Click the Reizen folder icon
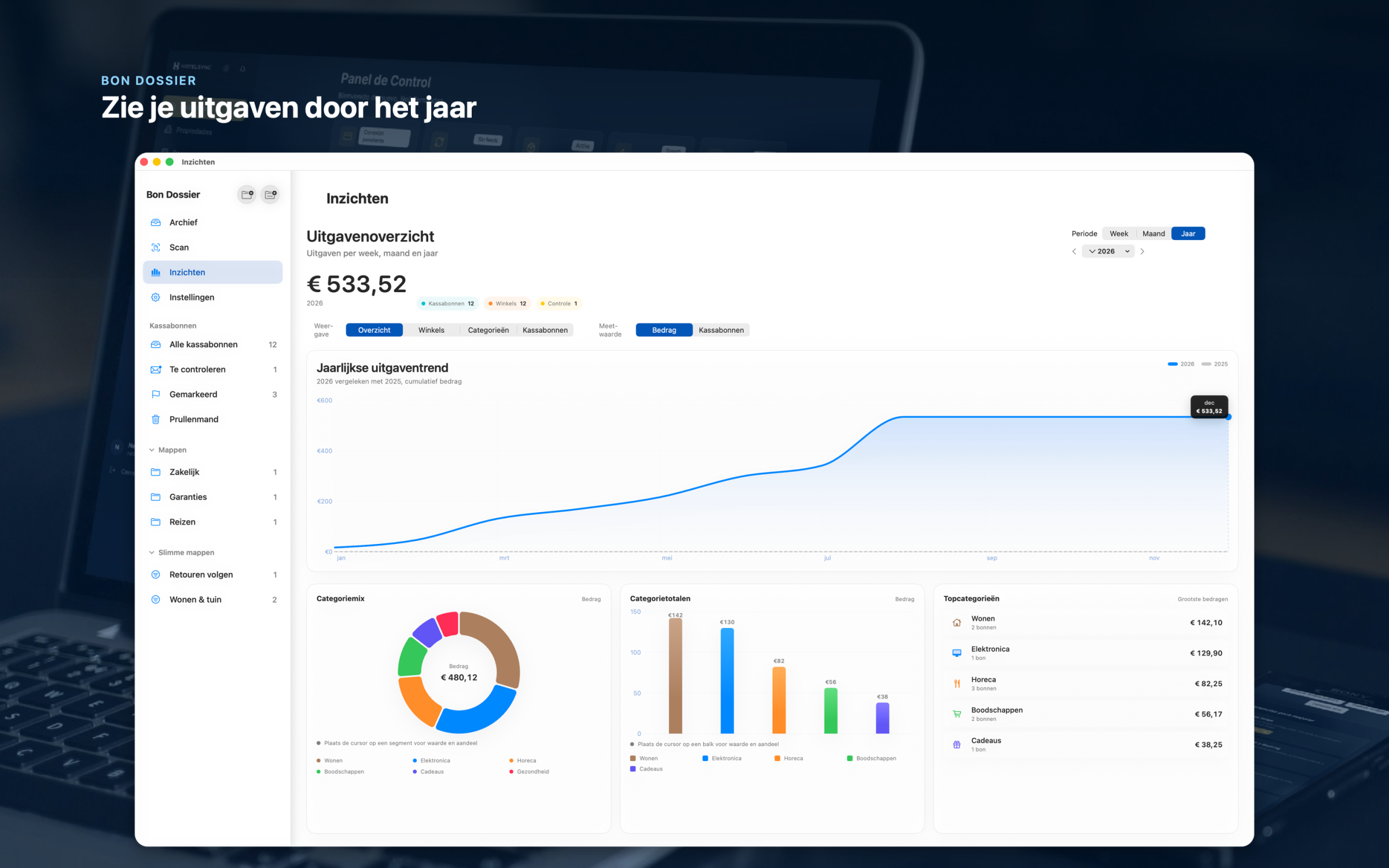This screenshot has height=868, width=1389. pos(156,521)
